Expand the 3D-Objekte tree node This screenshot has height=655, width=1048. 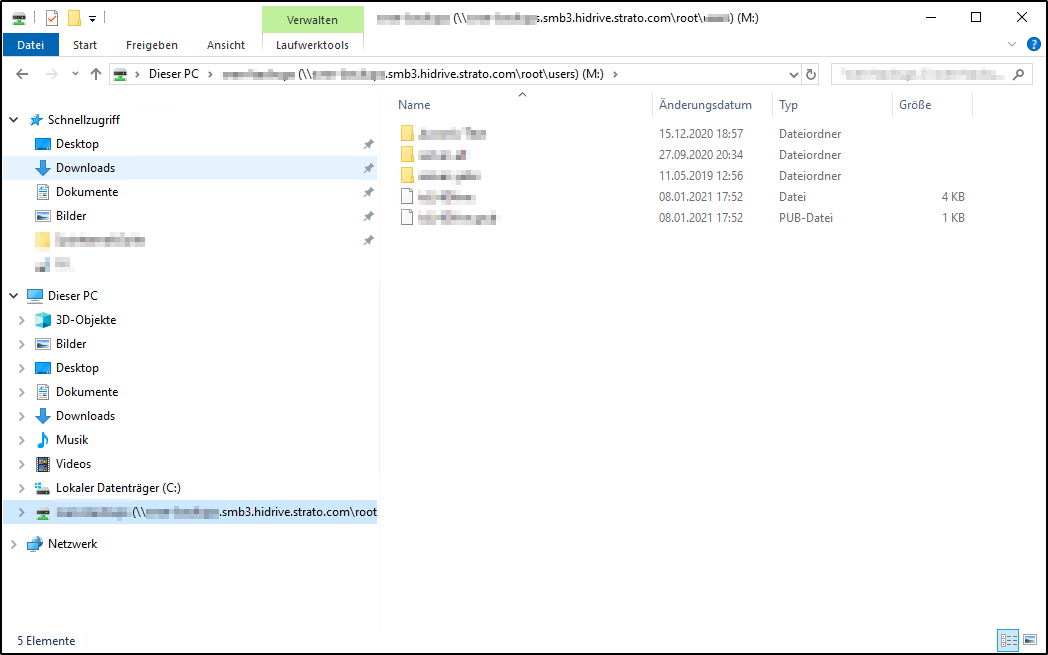[x=22, y=320]
